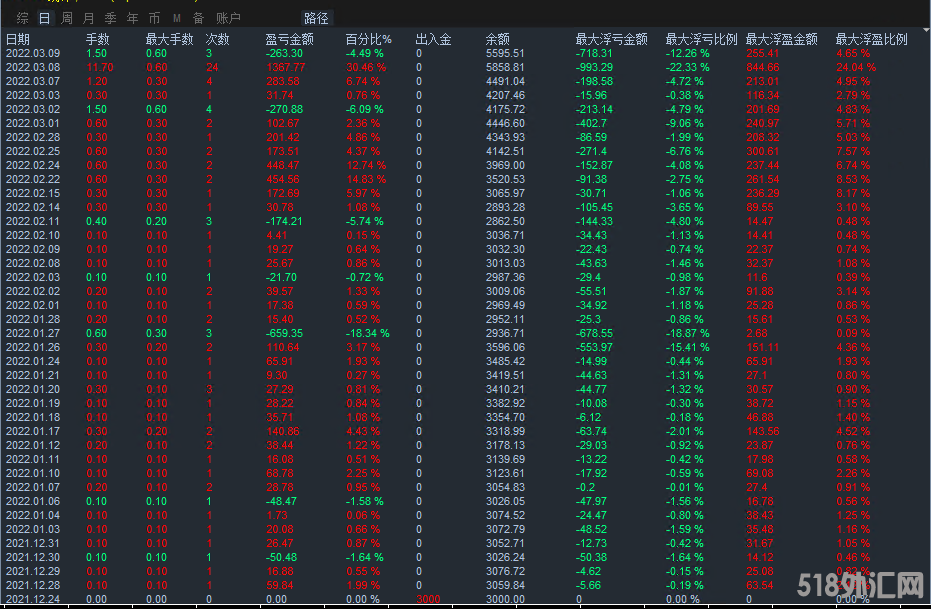Viewport: 931px width, 609px height.
Task: Click the M tab
Action: click(x=177, y=18)
